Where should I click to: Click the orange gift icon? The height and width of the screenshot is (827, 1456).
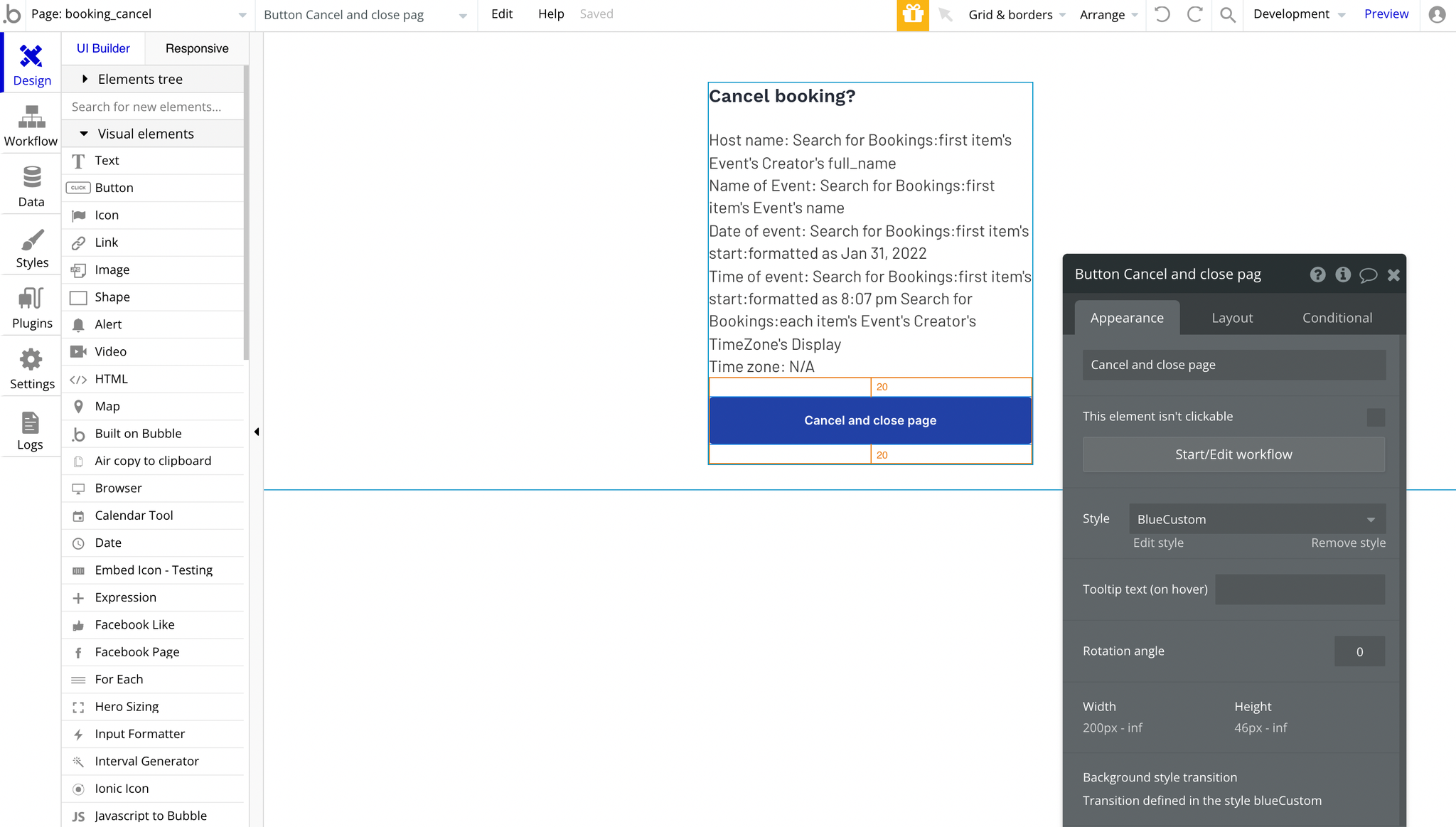(x=913, y=15)
